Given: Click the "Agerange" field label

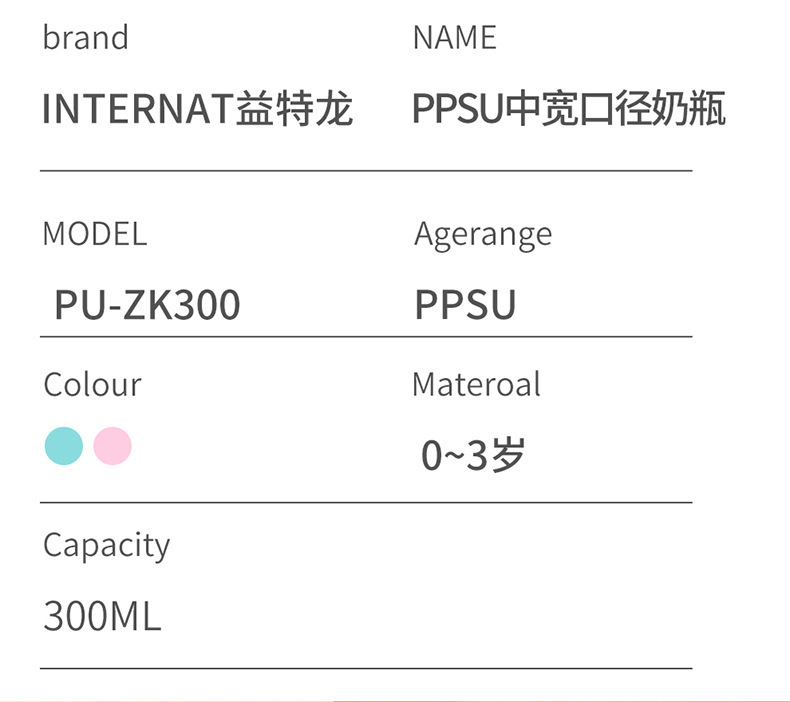Looking at the screenshot, I should coord(483,235).
